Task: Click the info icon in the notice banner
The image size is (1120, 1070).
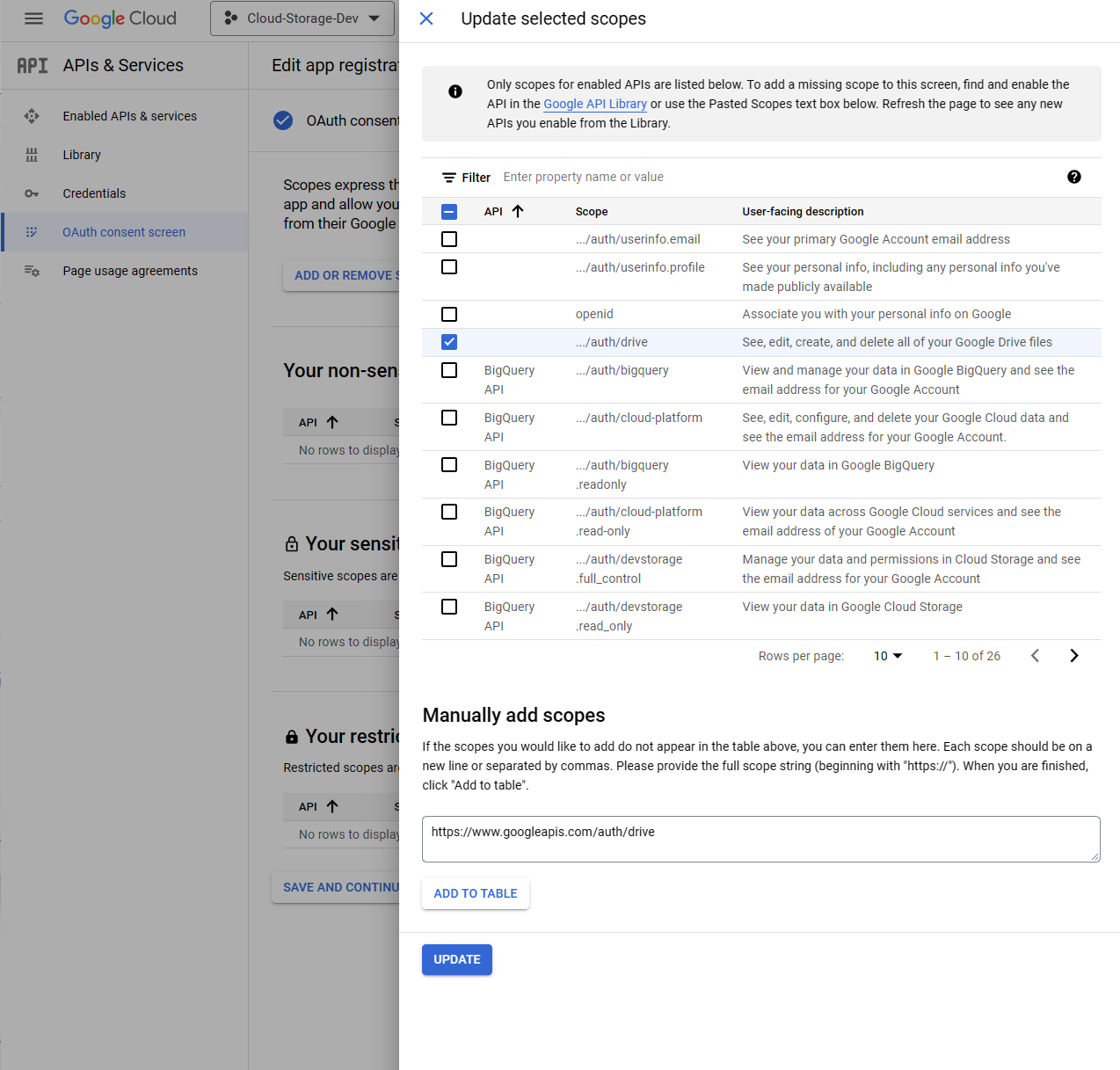Action: (x=455, y=91)
